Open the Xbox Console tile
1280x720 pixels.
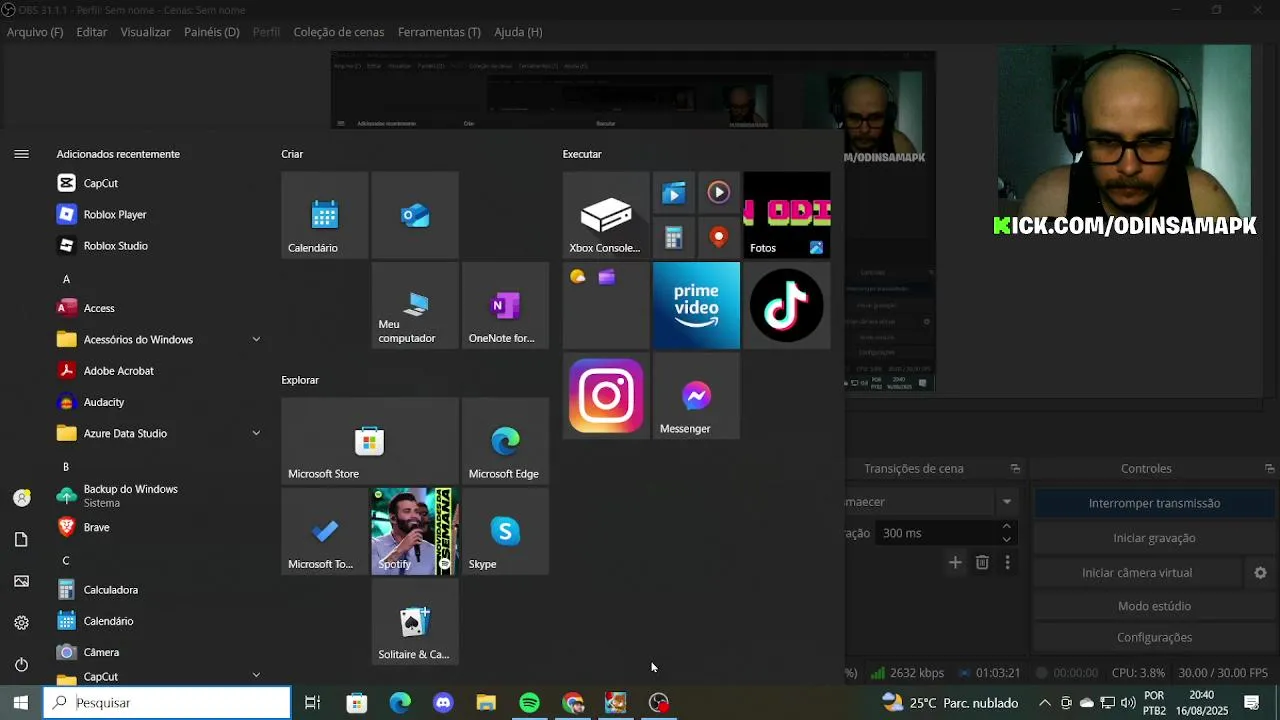(606, 215)
